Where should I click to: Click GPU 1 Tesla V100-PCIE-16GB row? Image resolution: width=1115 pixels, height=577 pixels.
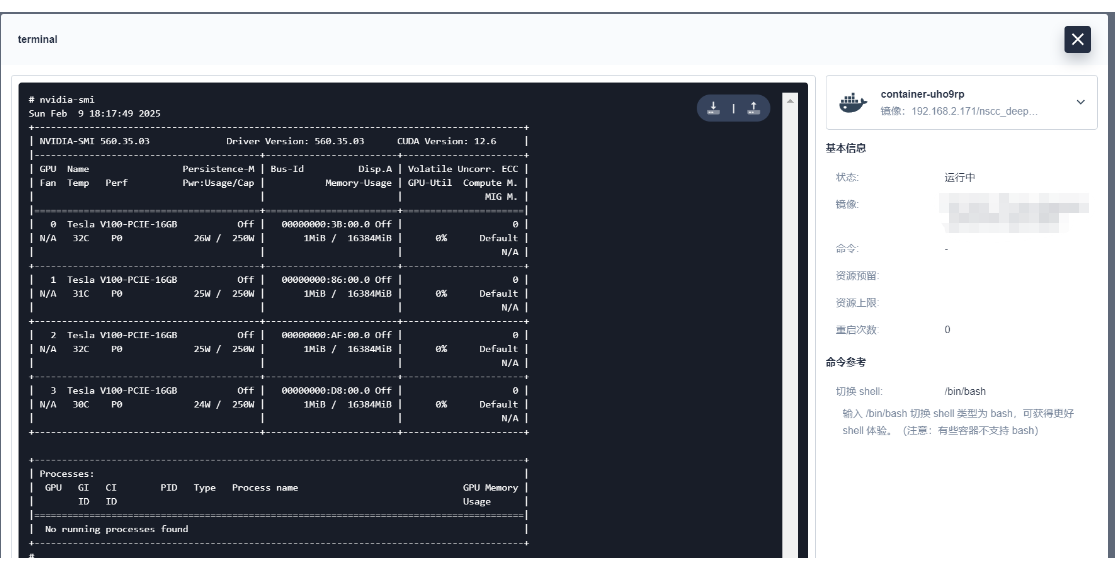pos(279,280)
